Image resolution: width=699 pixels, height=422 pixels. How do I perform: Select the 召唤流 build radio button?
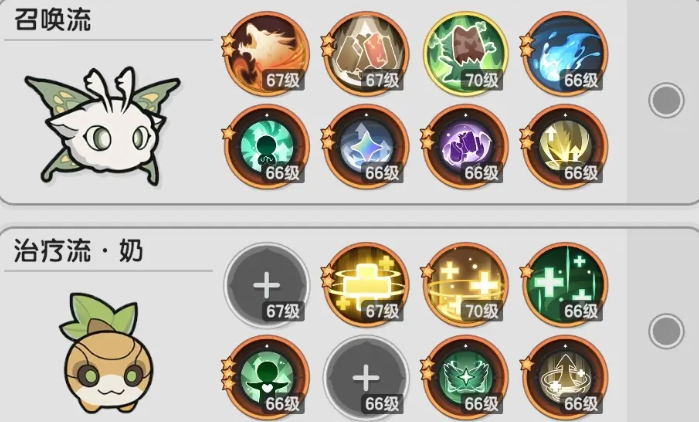[x=666, y=100]
